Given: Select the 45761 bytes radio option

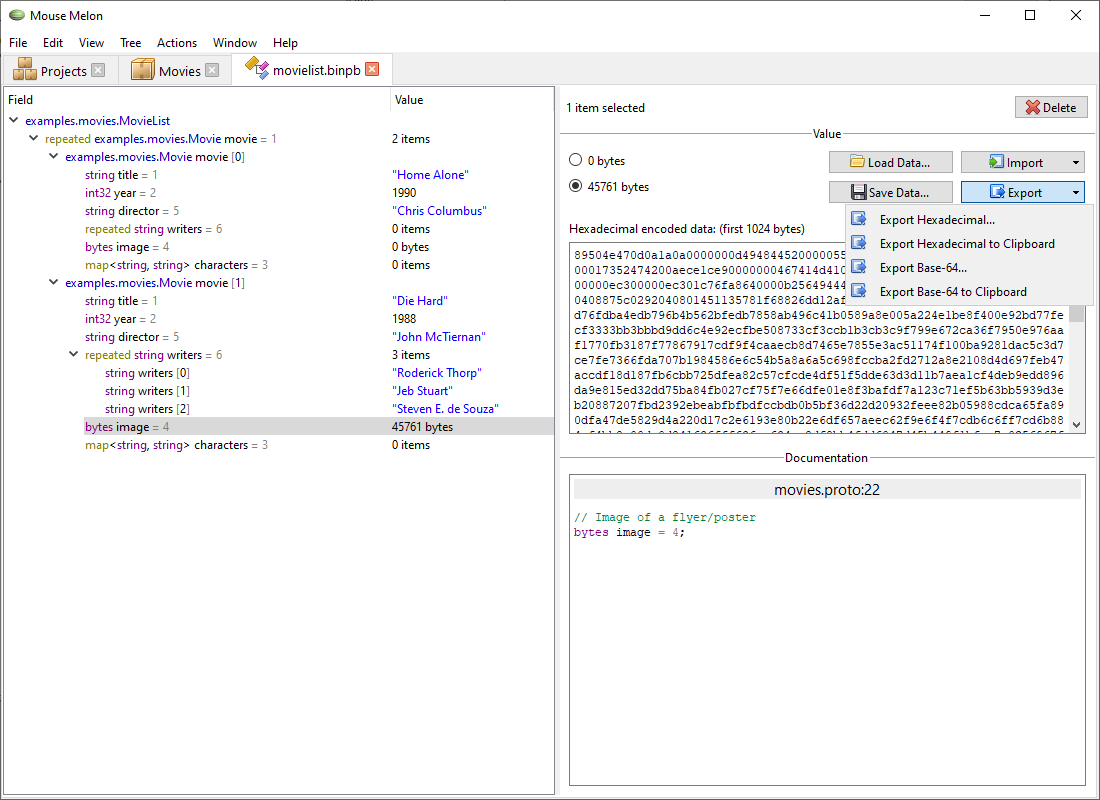Looking at the screenshot, I should 575,184.
